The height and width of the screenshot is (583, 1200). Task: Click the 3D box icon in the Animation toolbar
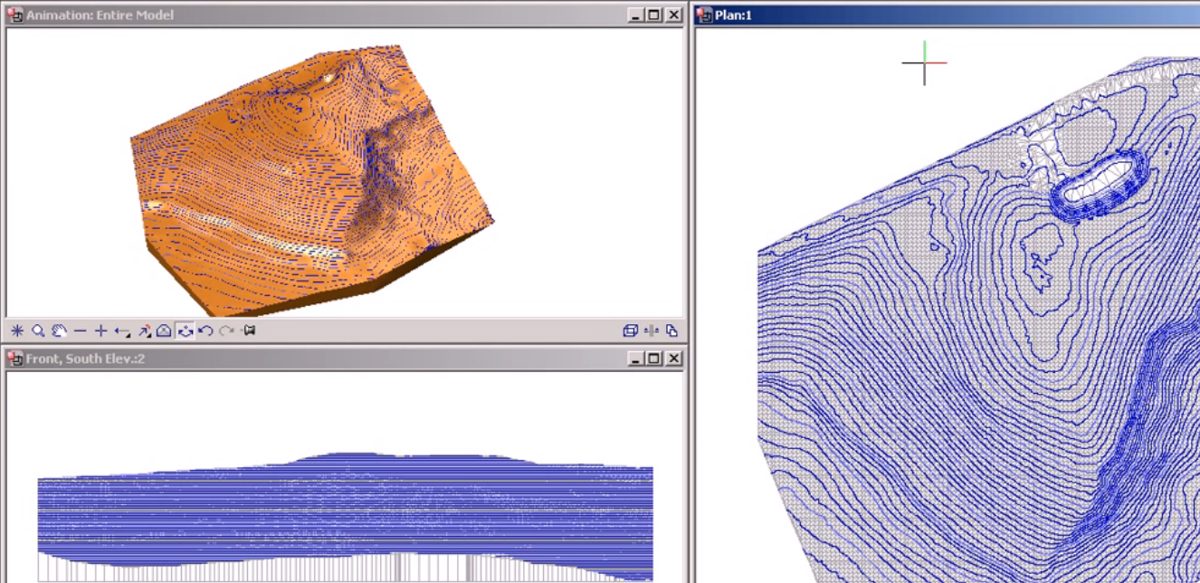630,330
